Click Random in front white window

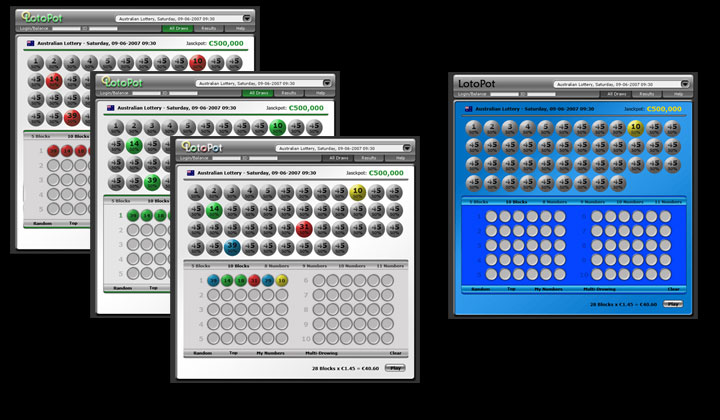coord(202,353)
